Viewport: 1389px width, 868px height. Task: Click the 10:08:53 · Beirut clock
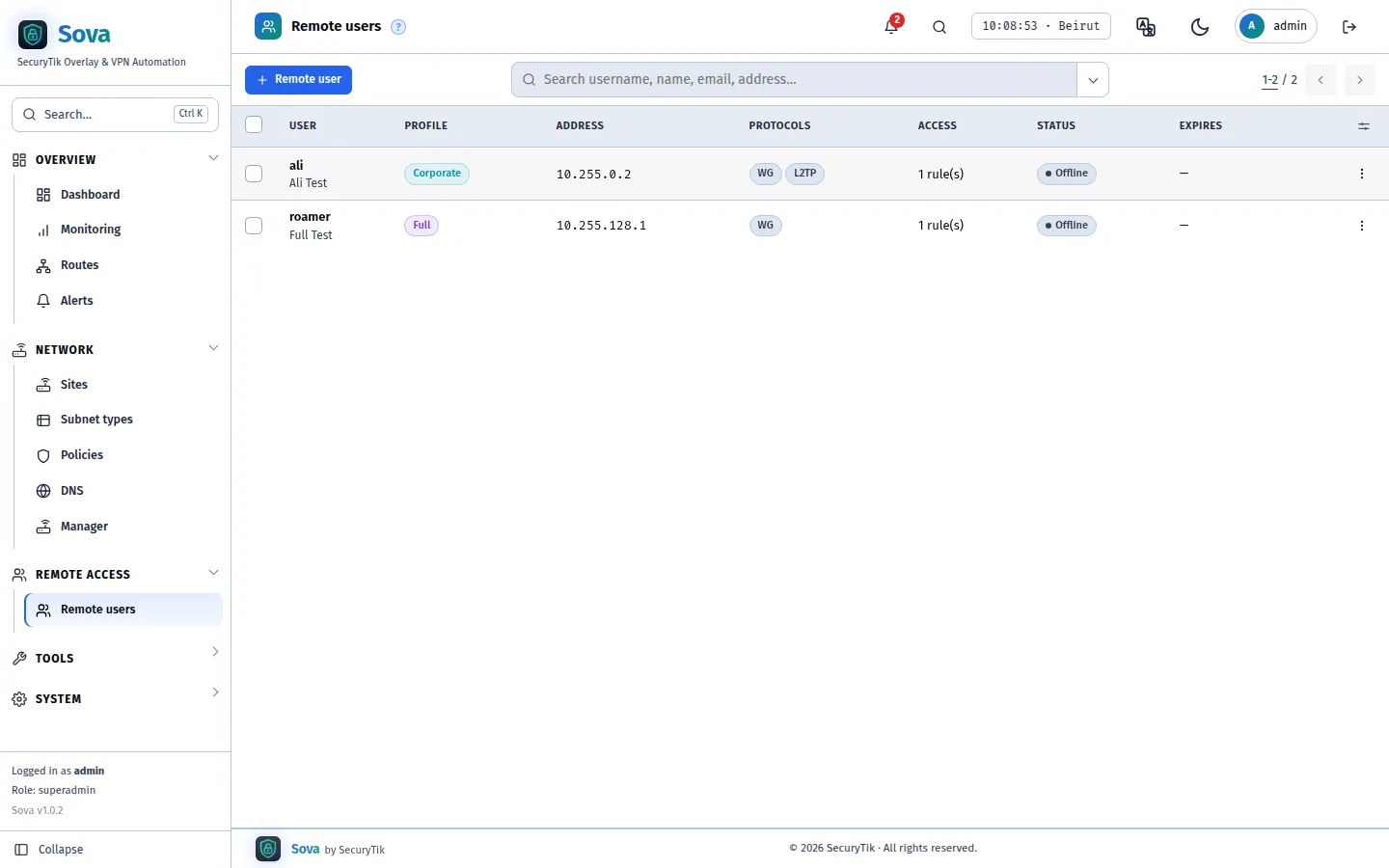click(x=1041, y=26)
